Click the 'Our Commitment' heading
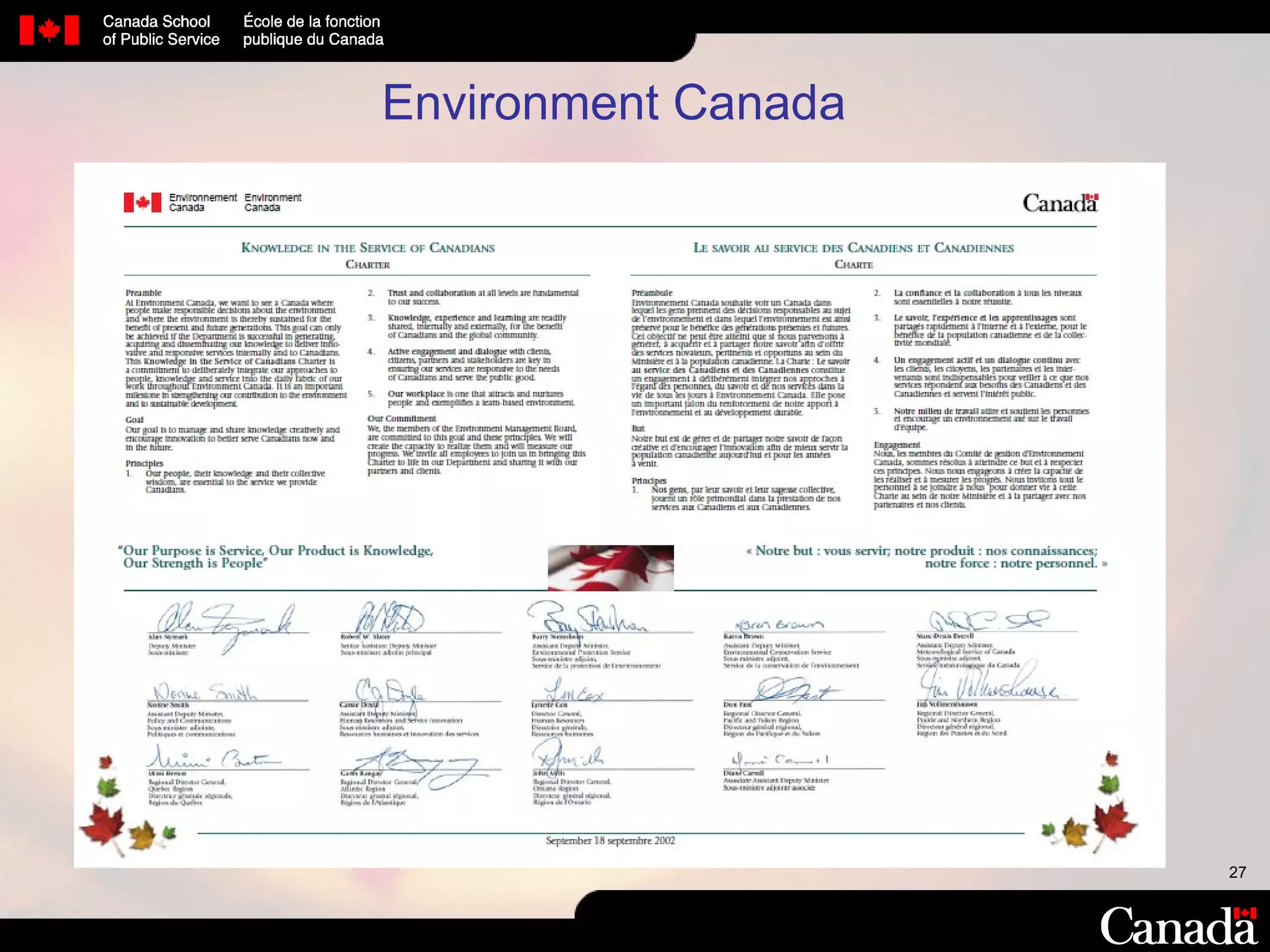The image size is (1270, 952). pos(402,418)
